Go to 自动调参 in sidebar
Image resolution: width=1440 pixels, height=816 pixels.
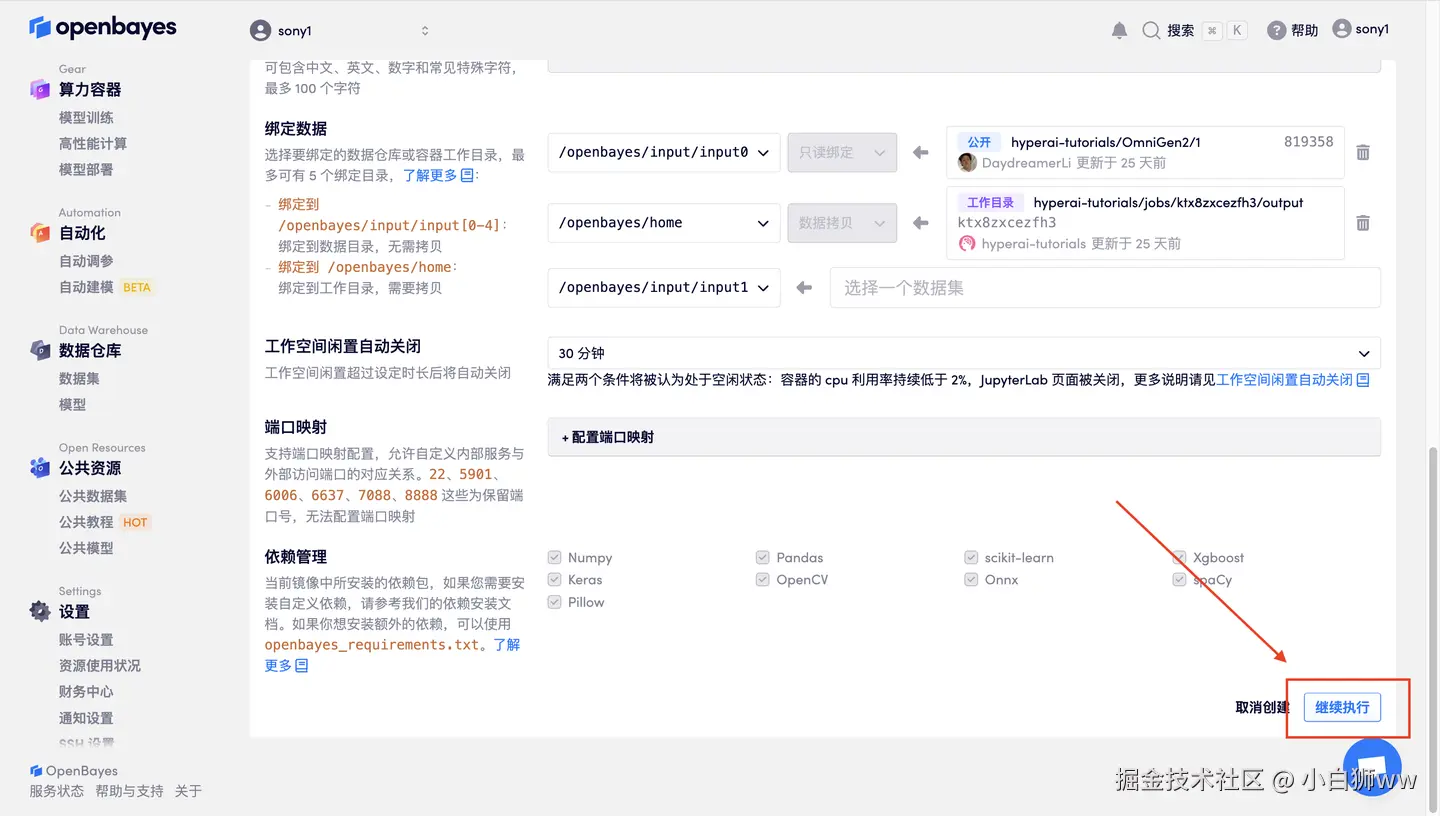tap(86, 261)
